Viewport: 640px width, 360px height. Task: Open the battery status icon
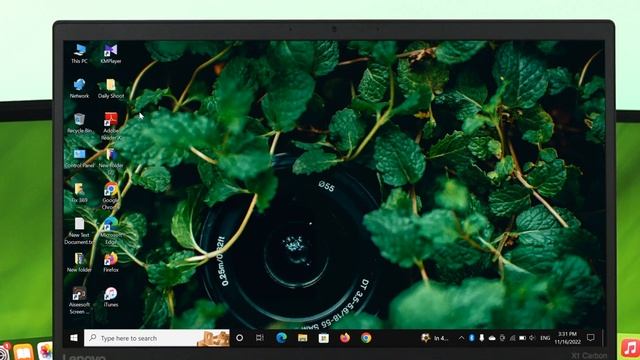[522, 338]
